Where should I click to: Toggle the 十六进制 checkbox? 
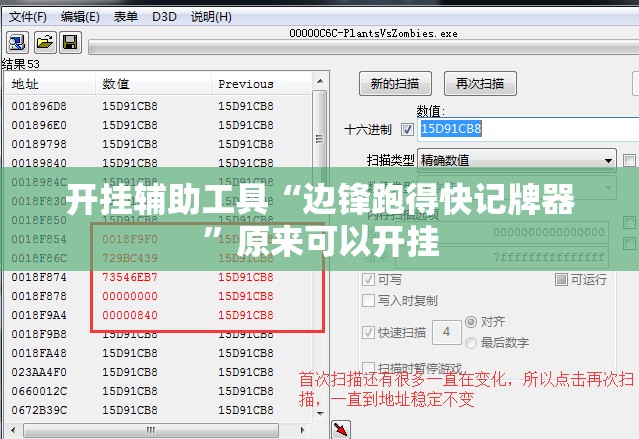pos(407,130)
